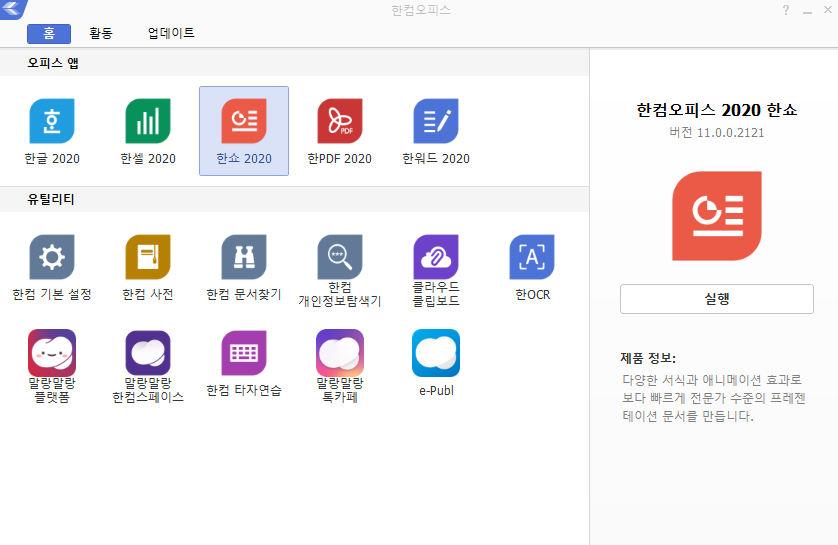This screenshot has height=545, width=838.
Task: Open the 한PDF 2020 icon
Action: pos(340,121)
